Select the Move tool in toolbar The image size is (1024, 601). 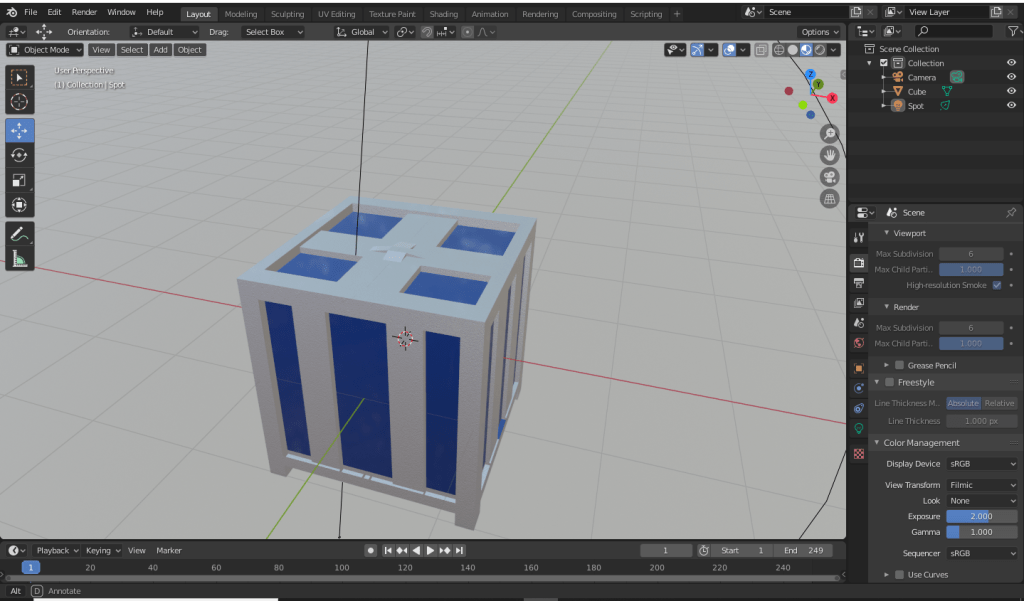[20, 130]
